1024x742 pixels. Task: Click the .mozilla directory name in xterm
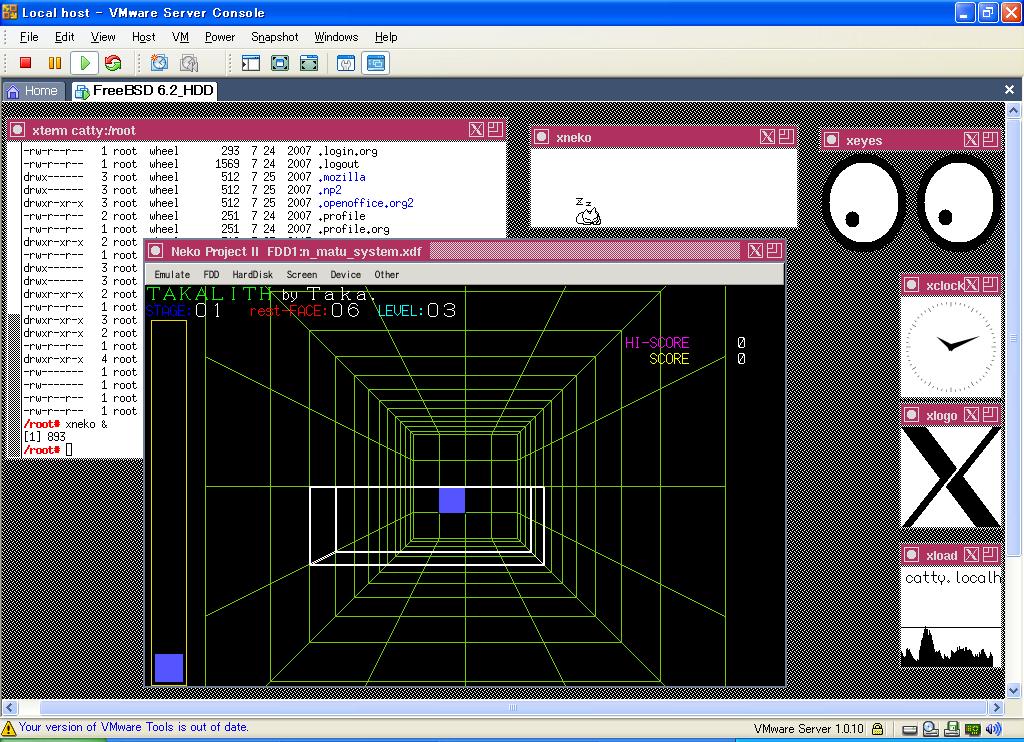342,177
